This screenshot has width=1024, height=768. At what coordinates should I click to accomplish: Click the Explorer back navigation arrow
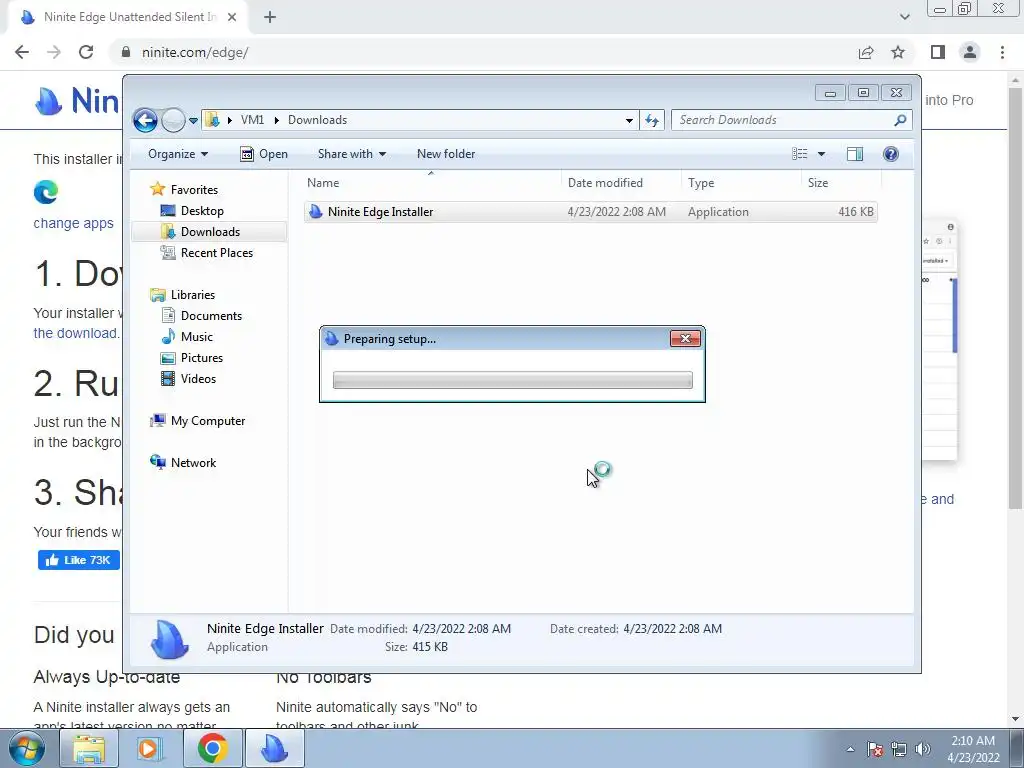pos(145,120)
